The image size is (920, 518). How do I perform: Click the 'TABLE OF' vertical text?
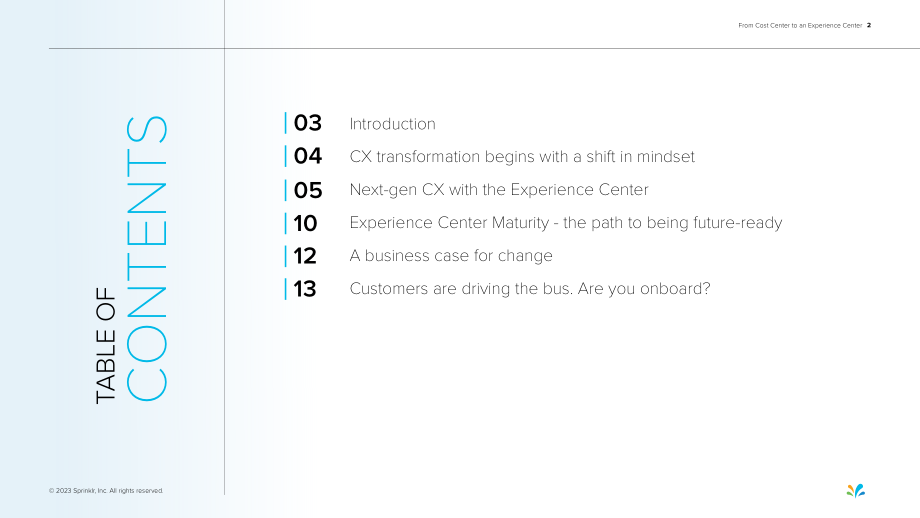tap(106, 345)
